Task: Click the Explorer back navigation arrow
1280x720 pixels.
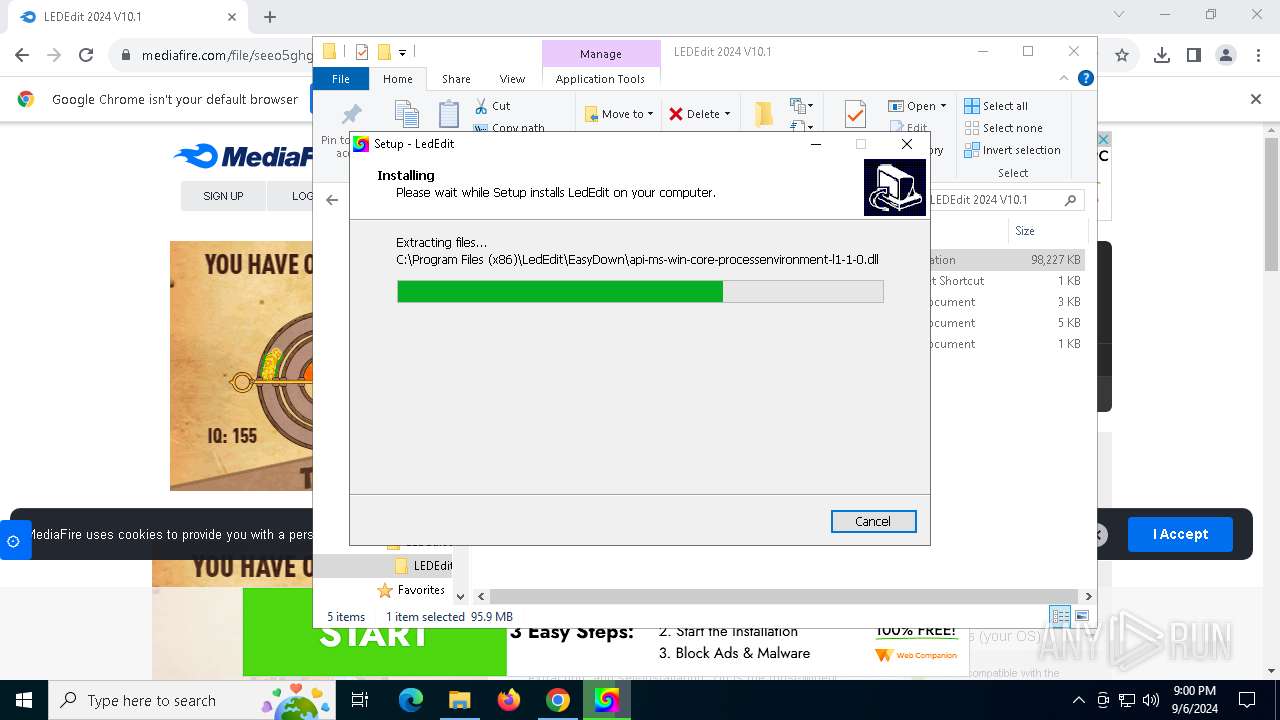Action: [x=332, y=200]
